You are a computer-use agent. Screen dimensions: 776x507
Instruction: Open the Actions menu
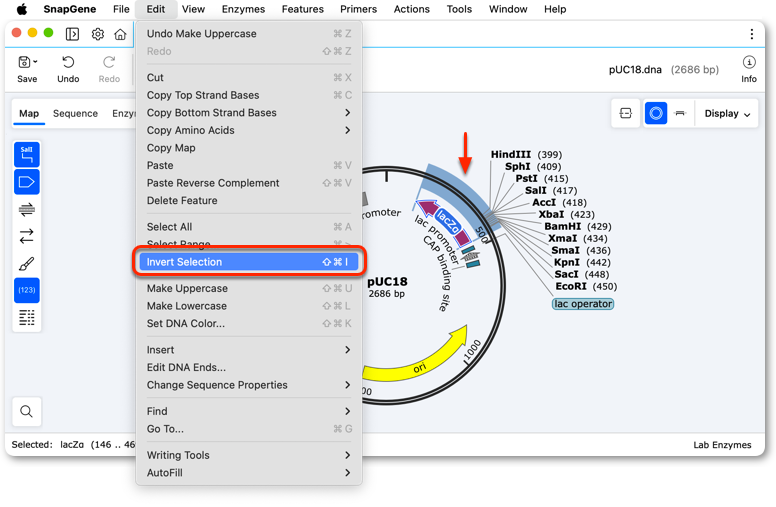[411, 9]
